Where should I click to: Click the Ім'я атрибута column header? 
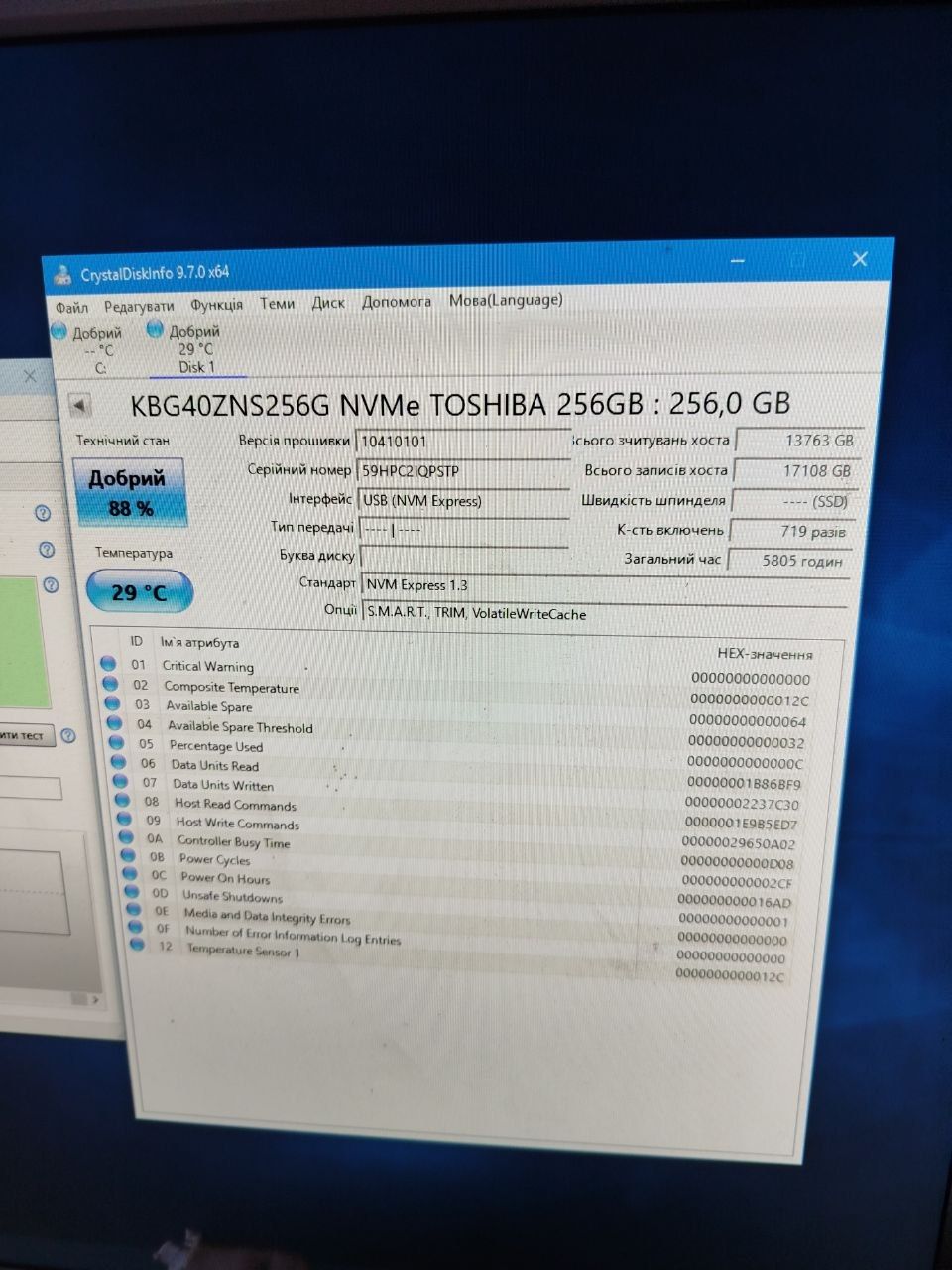pyautogui.click(x=199, y=642)
